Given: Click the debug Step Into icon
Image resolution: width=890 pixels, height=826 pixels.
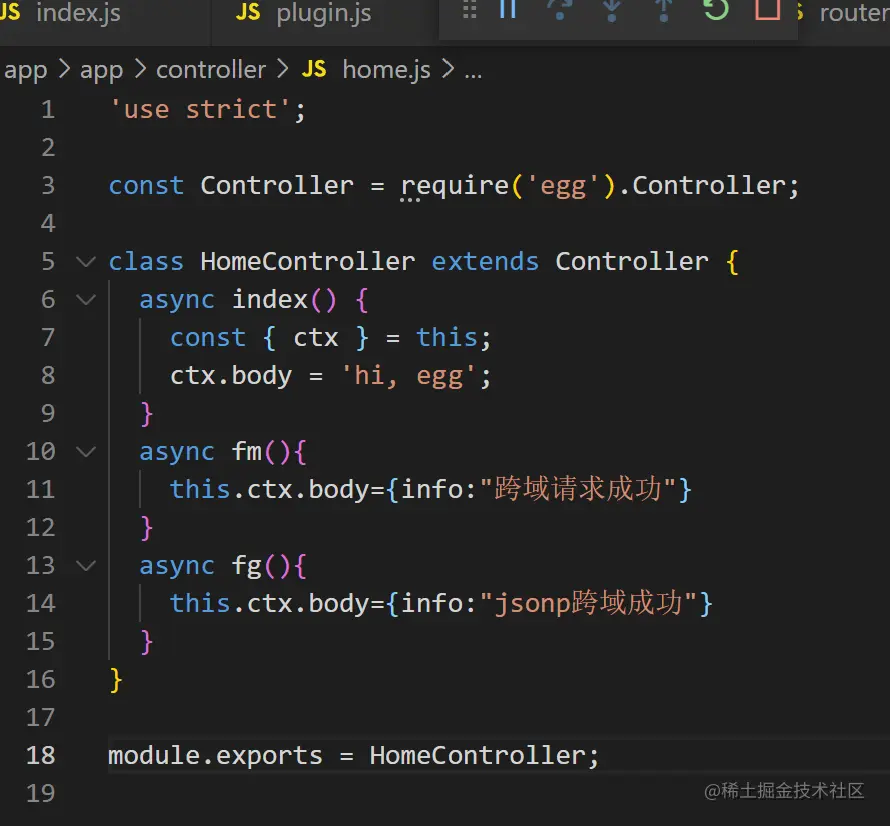Looking at the screenshot, I should pos(612,10).
